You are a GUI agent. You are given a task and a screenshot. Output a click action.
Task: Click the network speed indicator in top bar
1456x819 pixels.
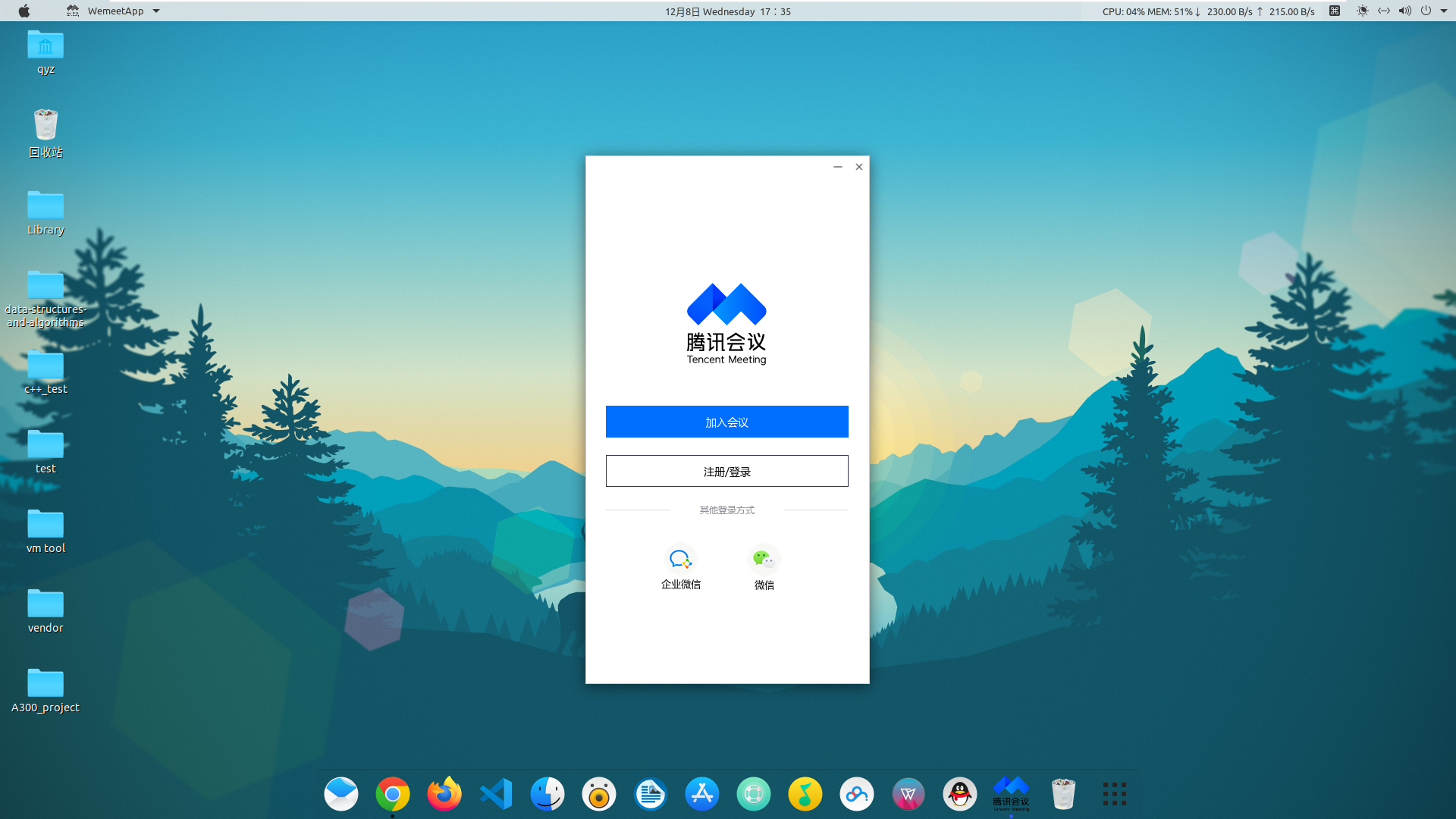pyautogui.click(x=1255, y=11)
